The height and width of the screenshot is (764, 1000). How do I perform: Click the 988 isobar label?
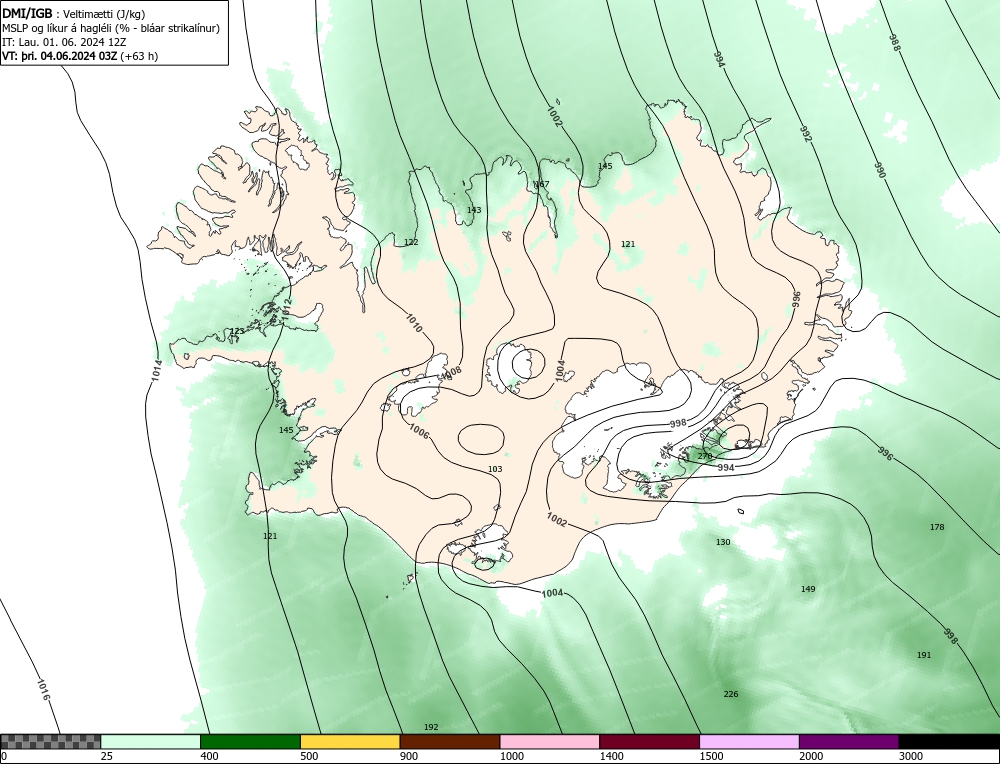coord(895,42)
